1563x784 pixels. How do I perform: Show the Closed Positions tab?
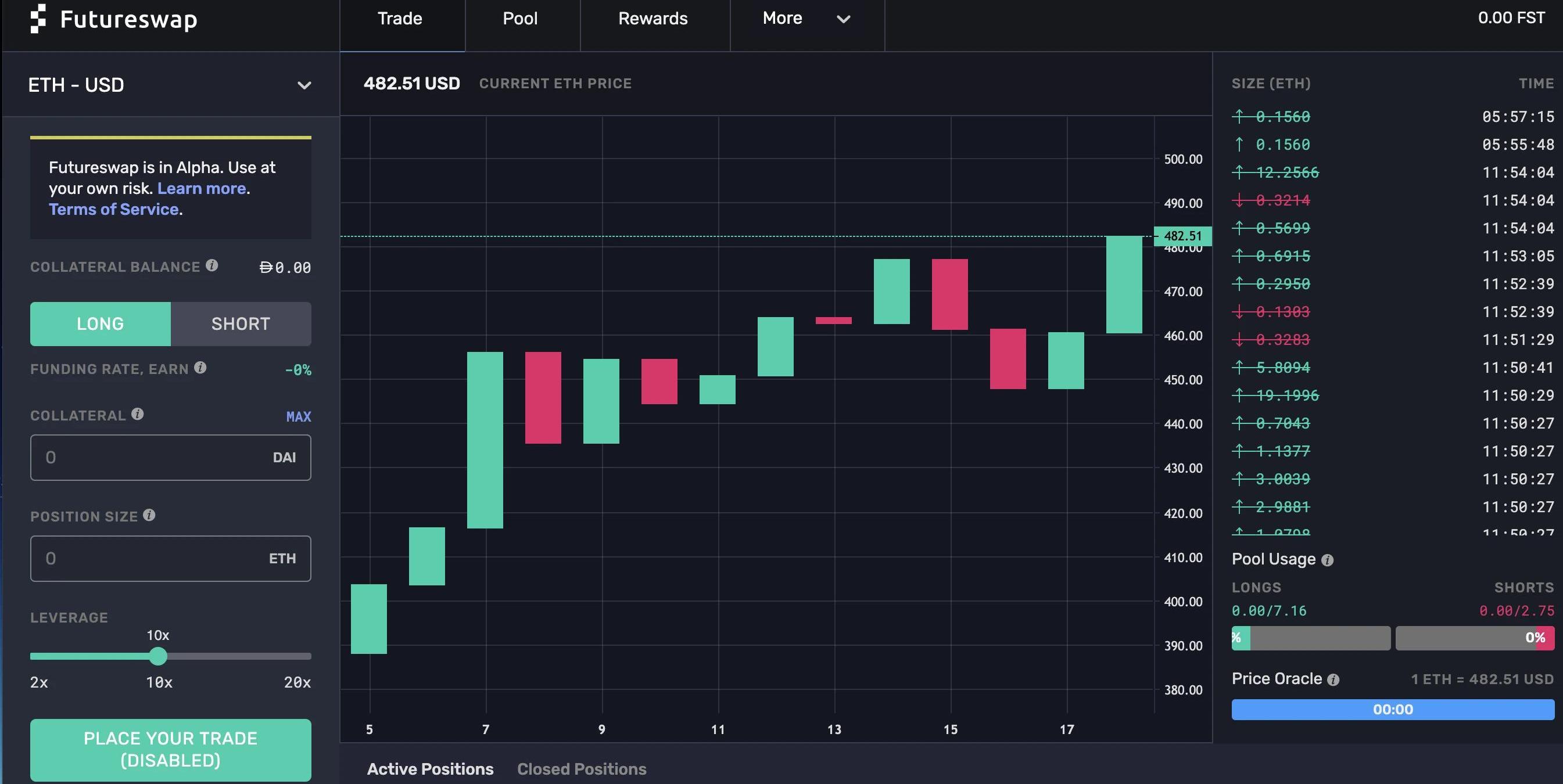click(581, 769)
